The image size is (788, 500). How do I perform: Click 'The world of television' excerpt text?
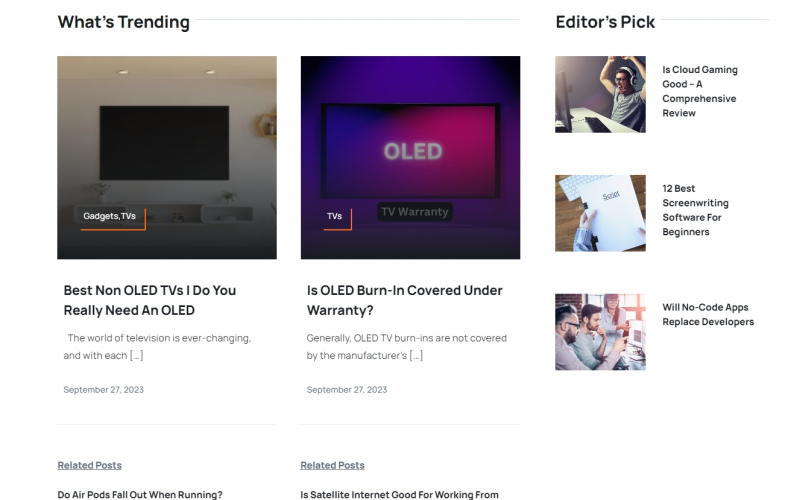click(157, 347)
